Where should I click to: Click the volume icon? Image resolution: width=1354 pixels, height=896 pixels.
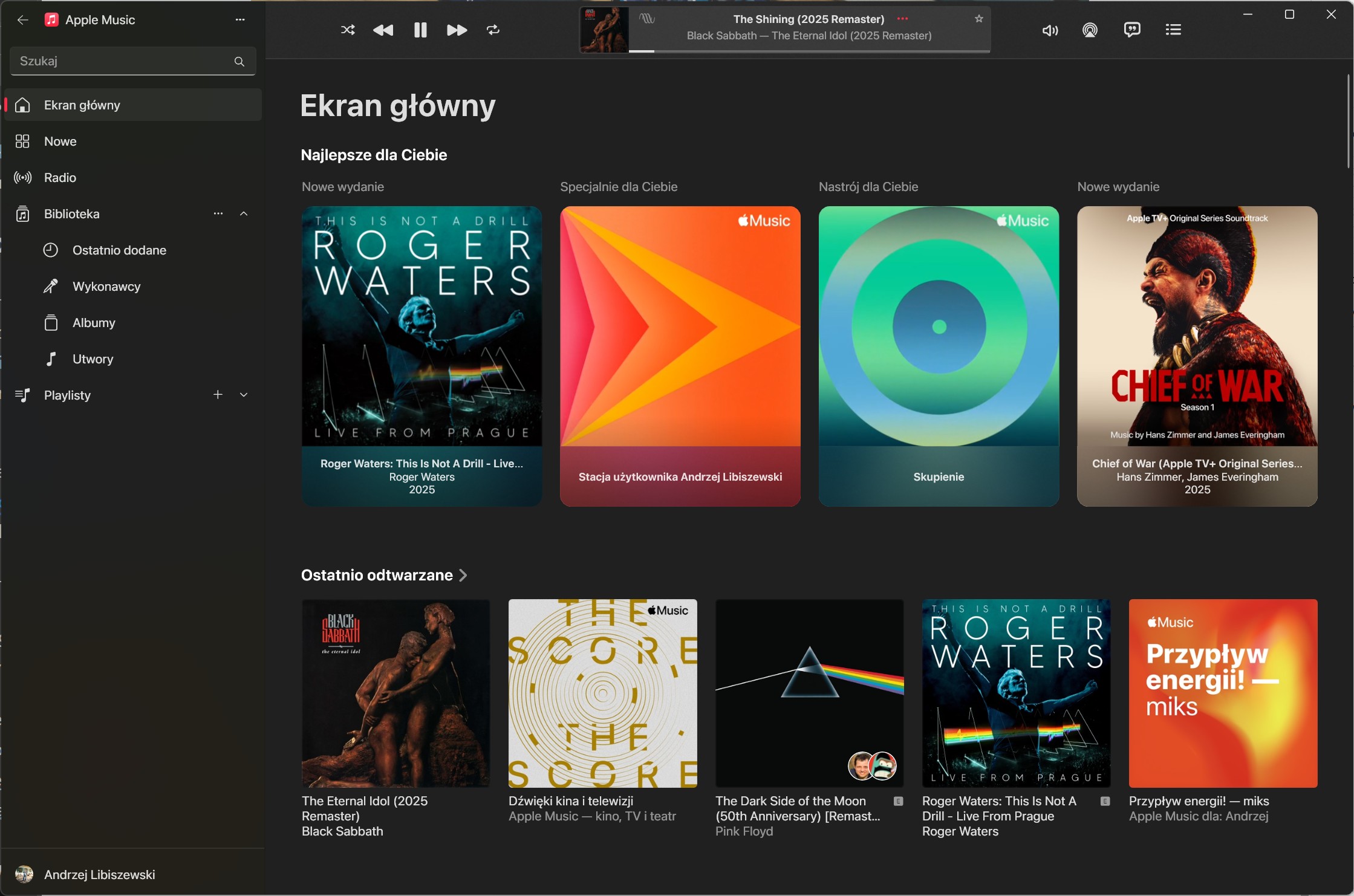click(1050, 30)
